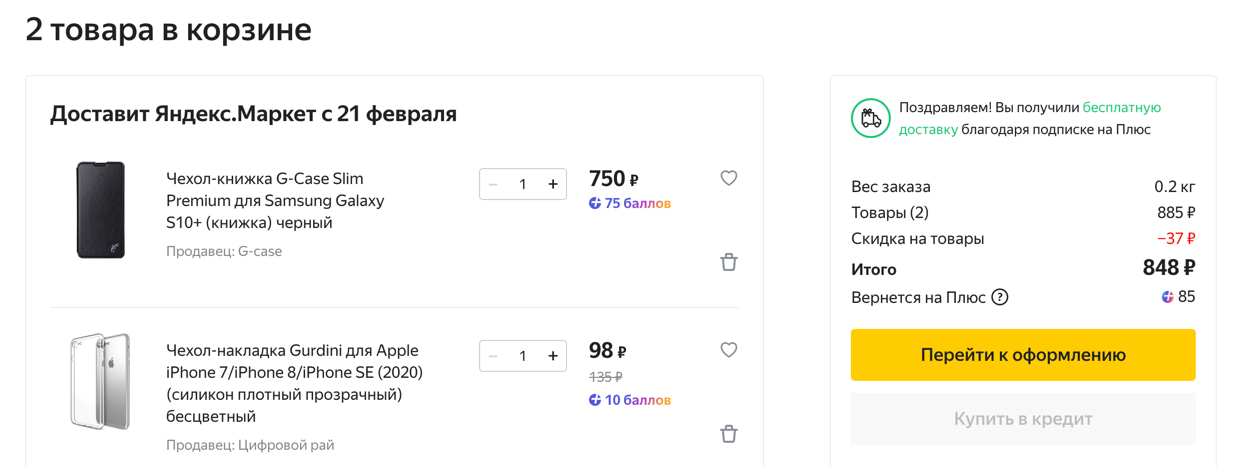Increase quantity of Gurdini iPhone case
Viewport: 1237px width, 466px height.
pos(552,356)
